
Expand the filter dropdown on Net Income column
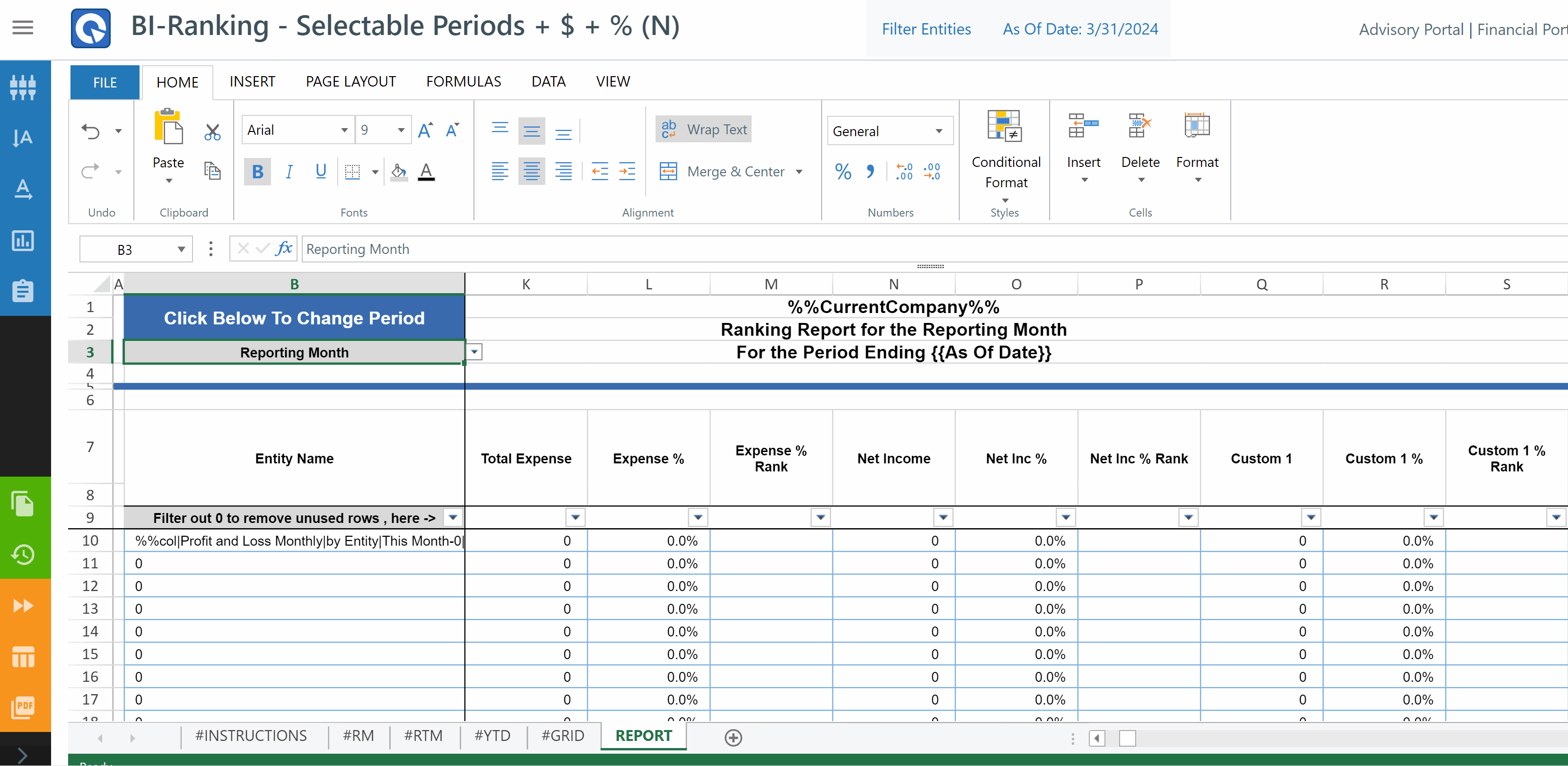(x=943, y=518)
